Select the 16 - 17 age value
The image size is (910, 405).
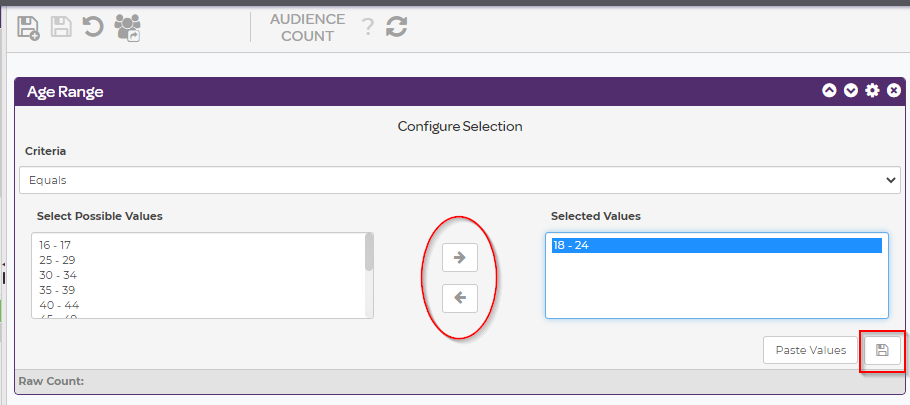pyautogui.click(x=55, y=245)
